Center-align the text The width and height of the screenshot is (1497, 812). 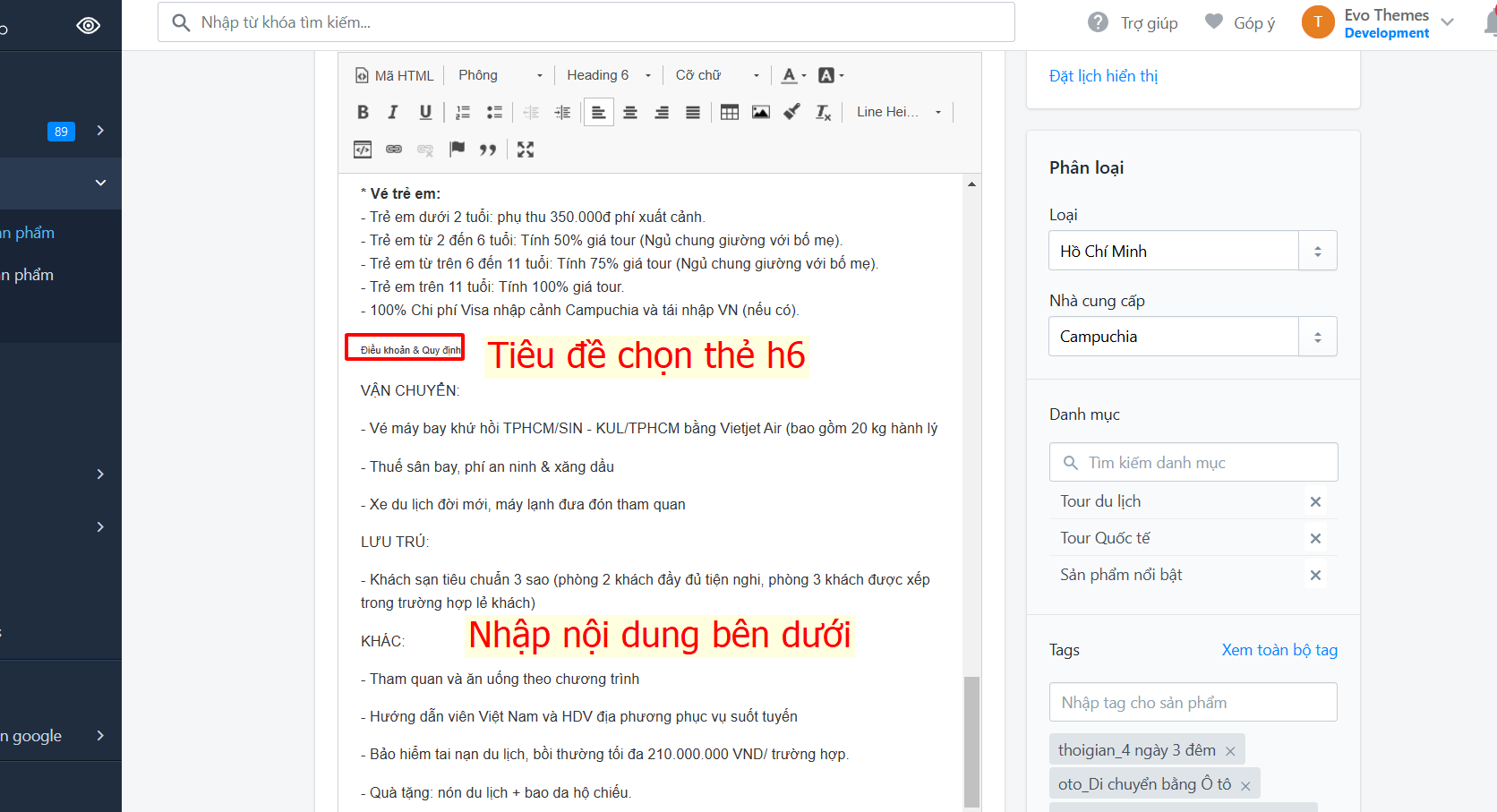[x=630, y=112]
